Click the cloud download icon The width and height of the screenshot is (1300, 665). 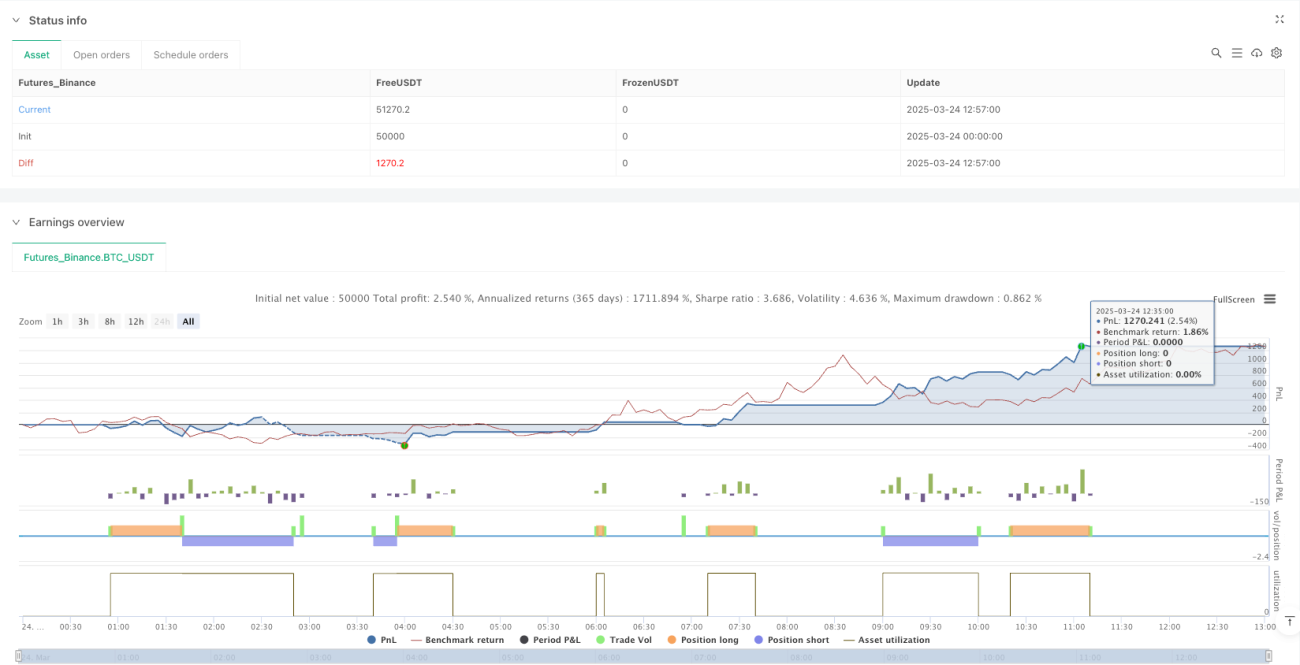pyautogui.click(x=1257, y=53)
